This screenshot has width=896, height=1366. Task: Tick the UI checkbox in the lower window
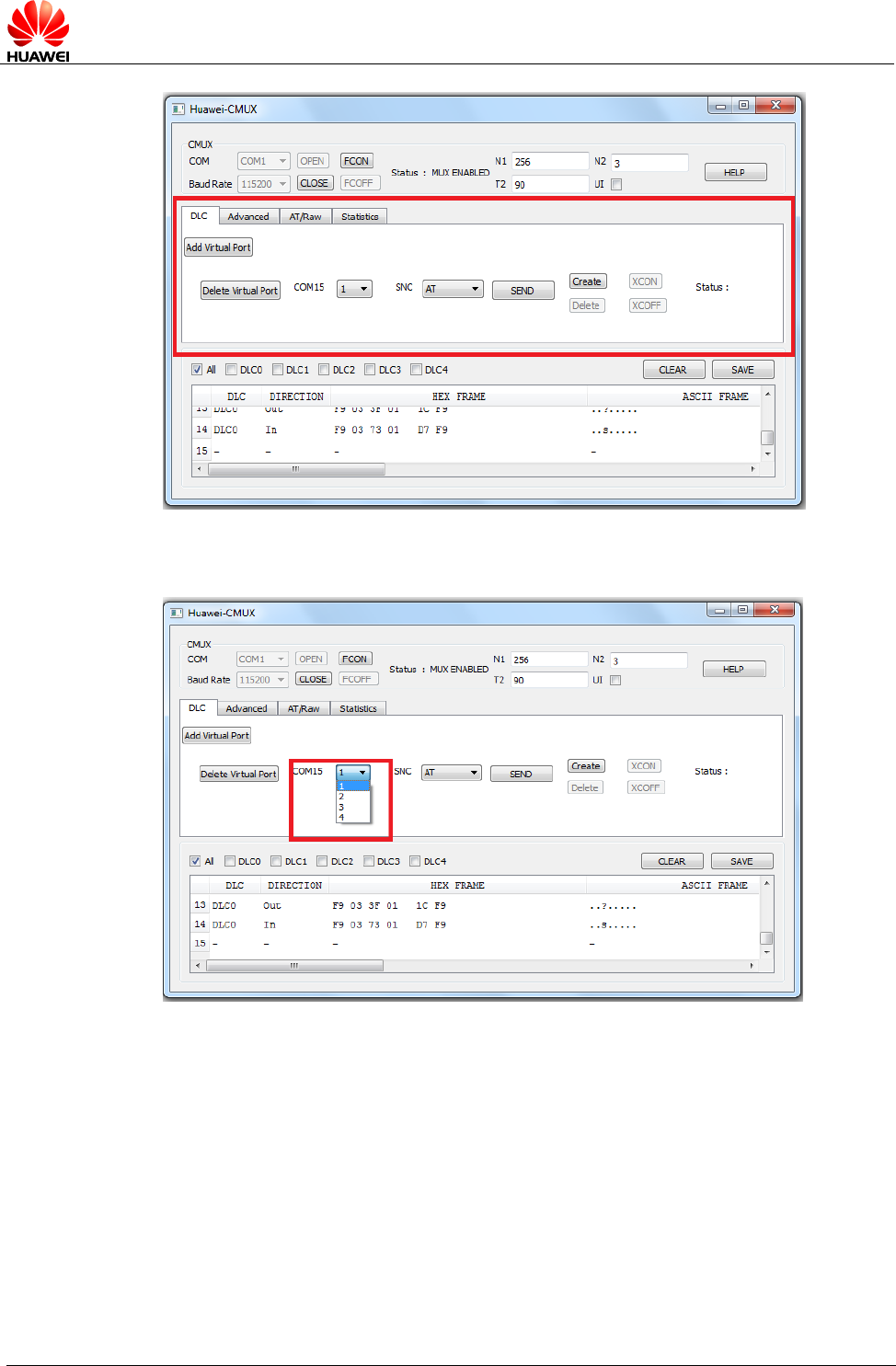point(615,681)
